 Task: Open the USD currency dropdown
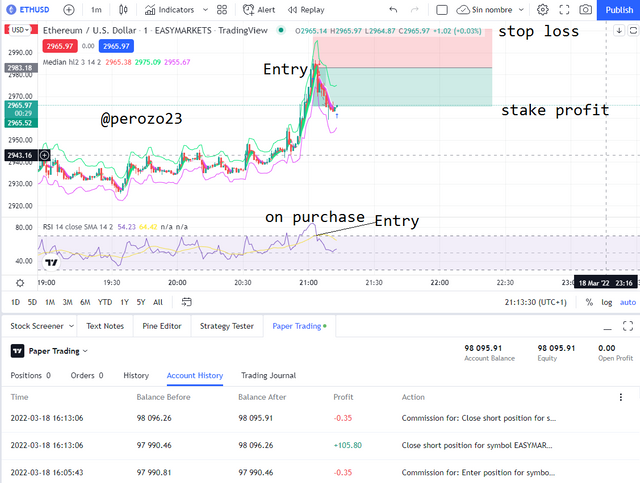[20, 30]
